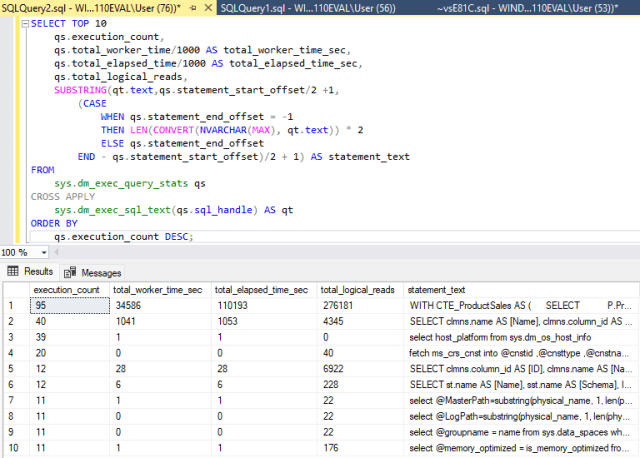Collapse the SELECT TOP 10 code block
640x458 pixels.
[x=25, y=22]
